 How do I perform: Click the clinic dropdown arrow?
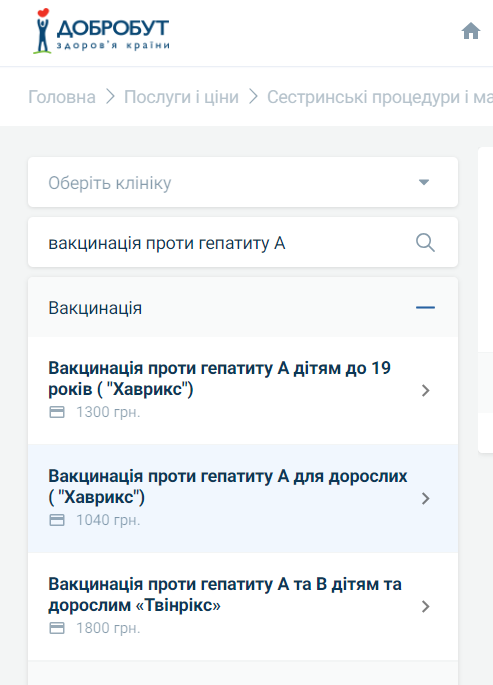pos(424,182)
